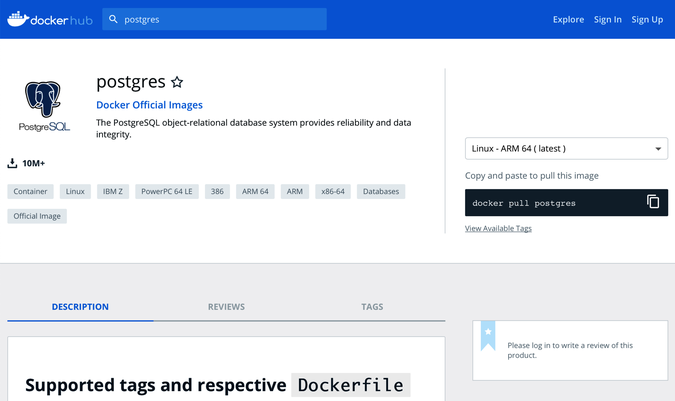Open Docker Official Images link
The width and height of the screenshot is (675, 401).
coord(149,105)
